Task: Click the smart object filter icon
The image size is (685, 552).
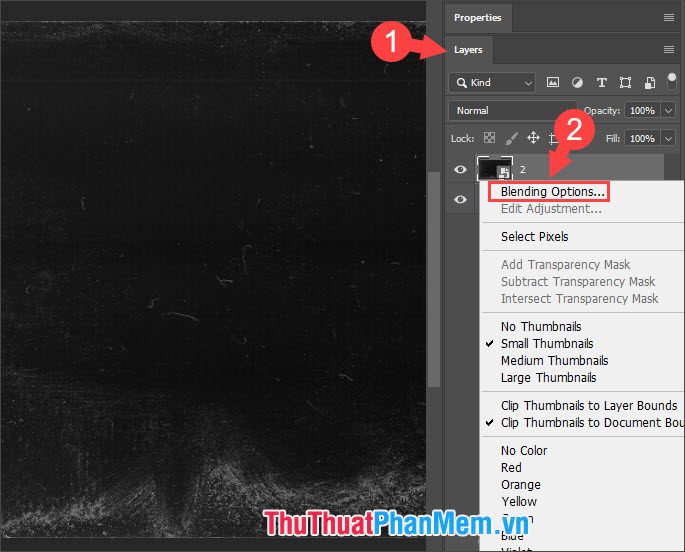Action: pos(650,83)
